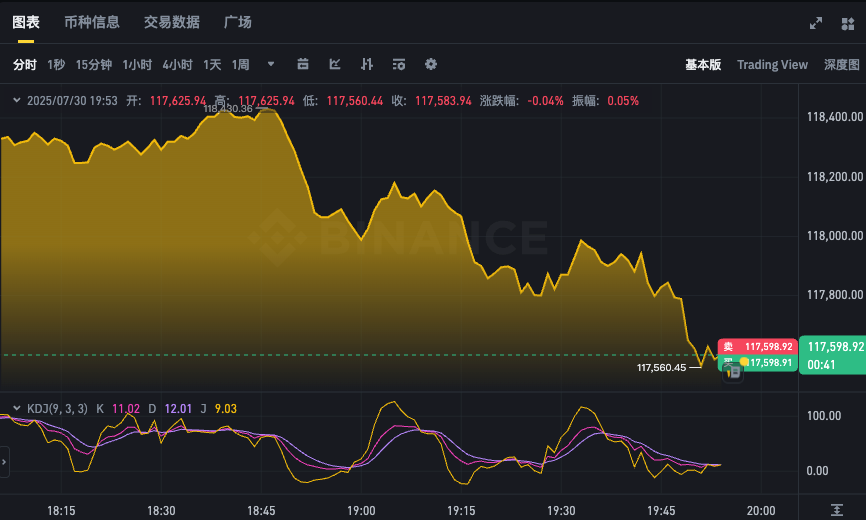Click the save layout icon in toolbar
The width and height of the screenshot is (866, 520).
[x=399, y=65]
